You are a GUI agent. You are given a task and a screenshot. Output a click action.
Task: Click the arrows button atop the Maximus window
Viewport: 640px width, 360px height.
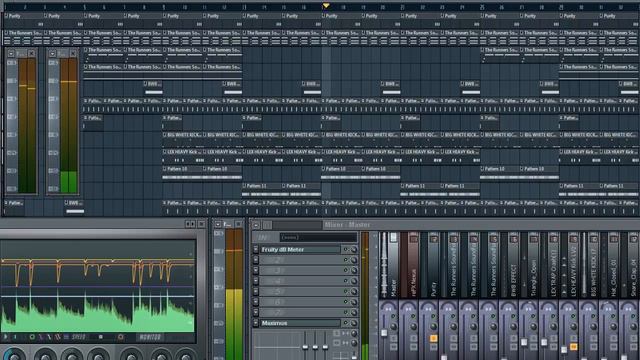pos(190,224)
